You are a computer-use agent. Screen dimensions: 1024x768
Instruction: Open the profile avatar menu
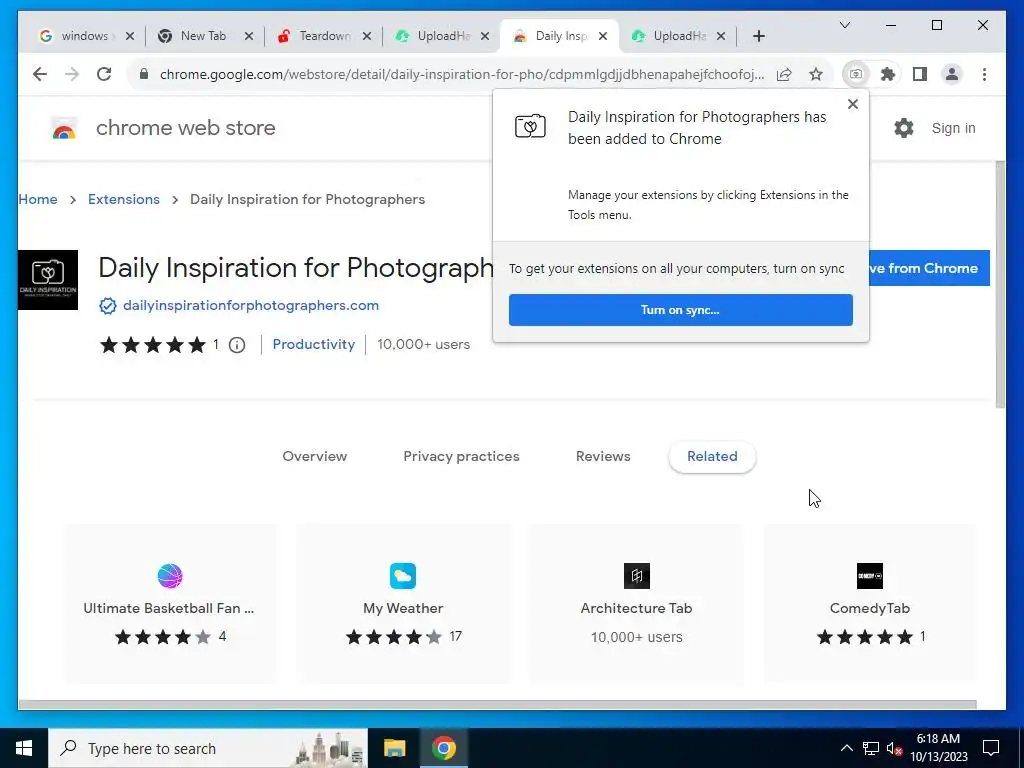[x=952, y=74]
